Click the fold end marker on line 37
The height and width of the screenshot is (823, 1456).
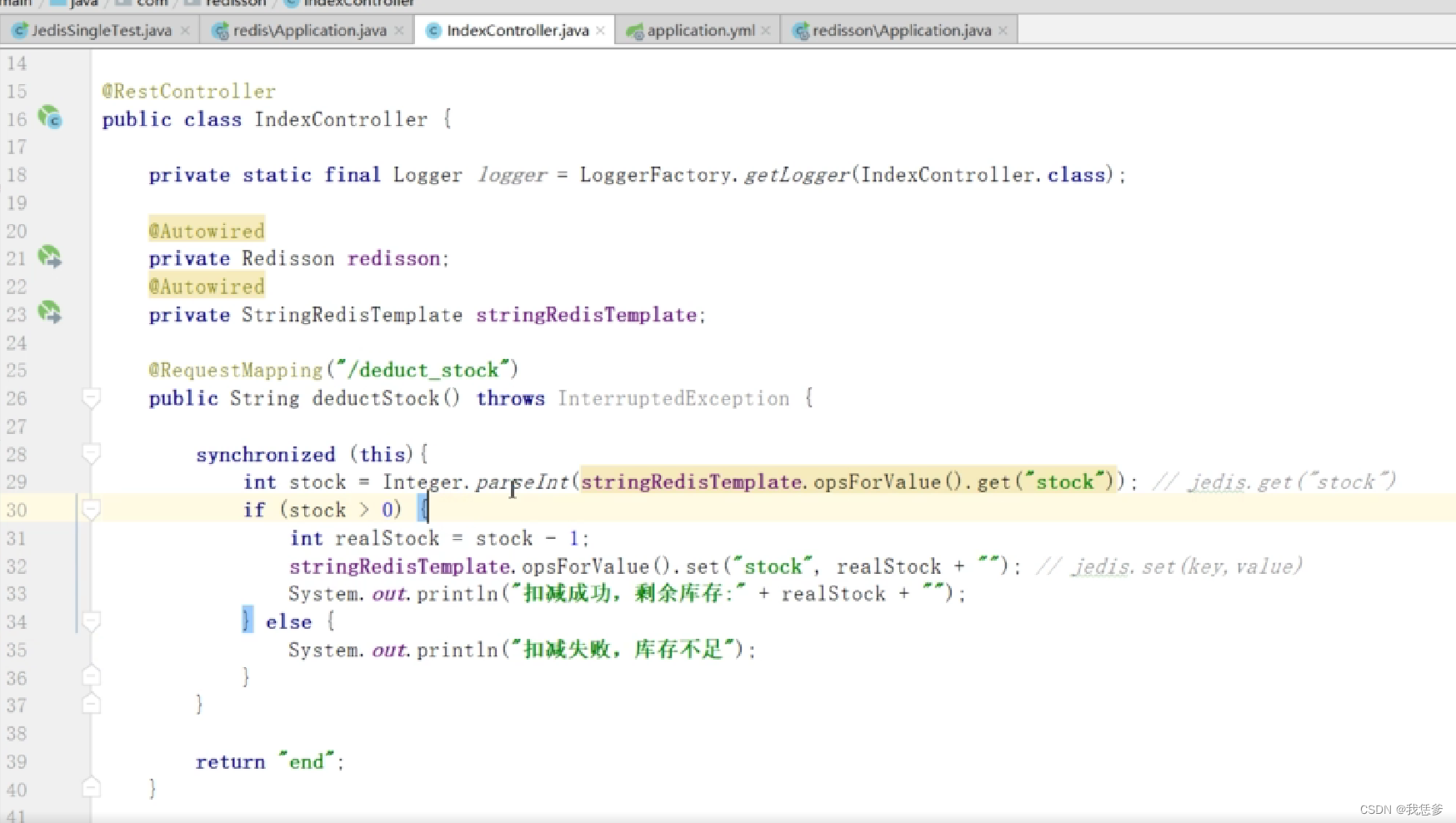point(92,705)
